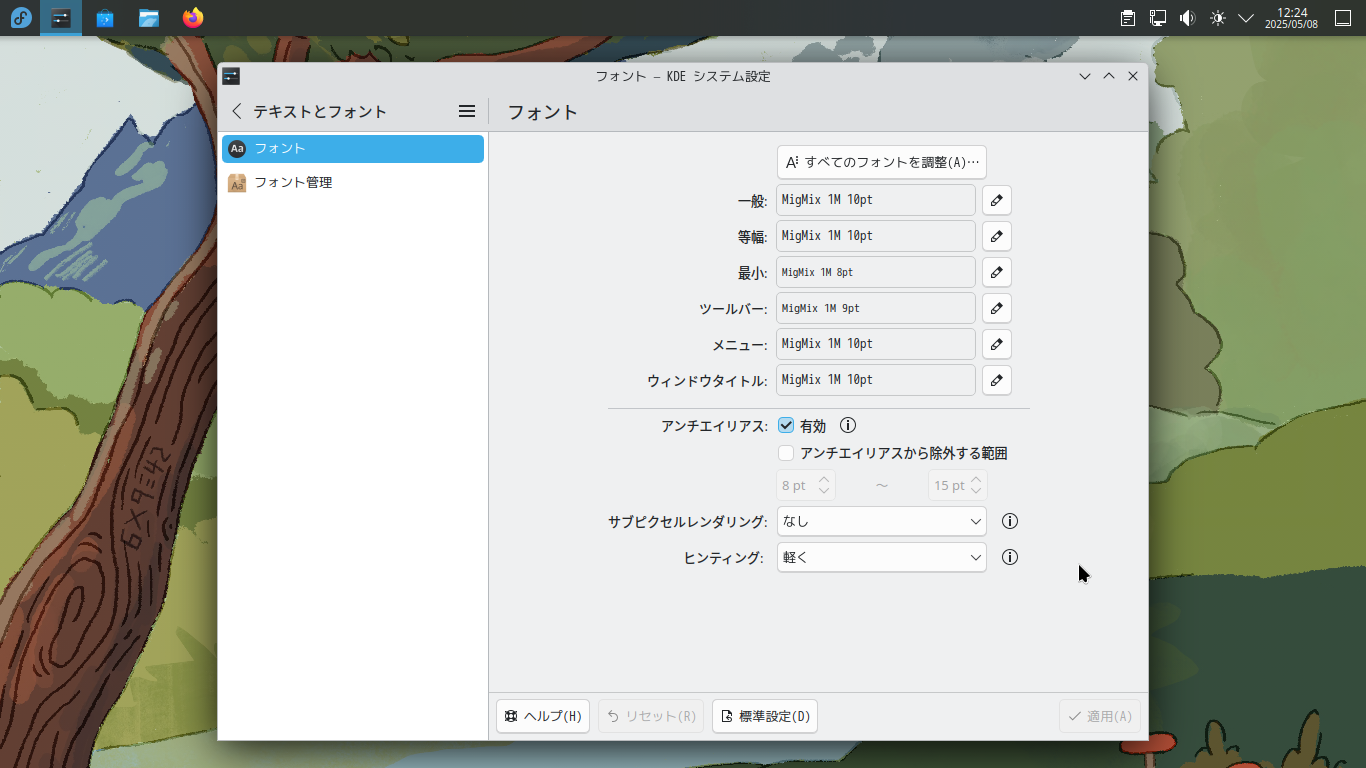This screenshot has width=1366, height=768.
Task: Toggle the アンチエイリアス 有効 checkbox
Action: (x=786, y=425)
